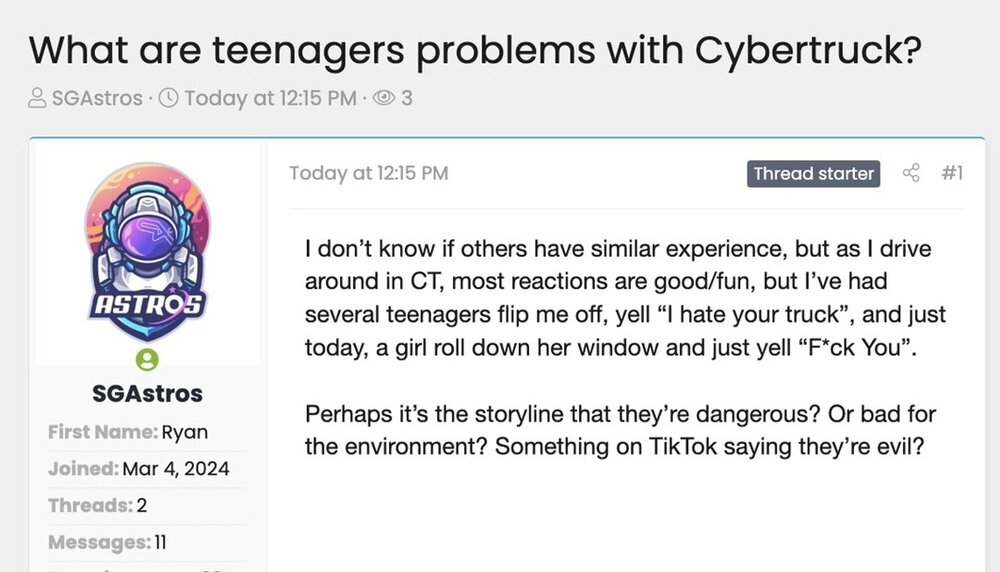The height and width of the screenshot is (572, 1000).
Task: Open SGAstros profile from thread header
Action: pyautogui.click(x=97, y=99)
